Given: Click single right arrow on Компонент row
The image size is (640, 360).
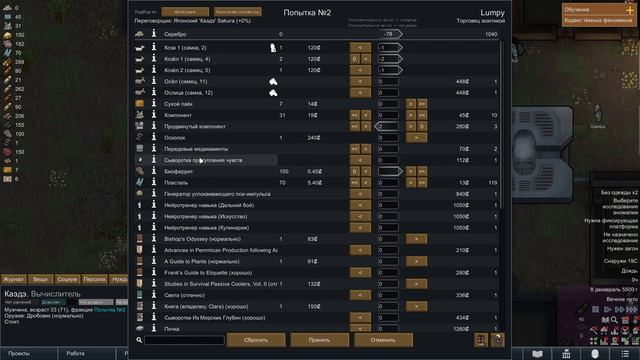Looking at the screenshot, I should coord(411,115).
